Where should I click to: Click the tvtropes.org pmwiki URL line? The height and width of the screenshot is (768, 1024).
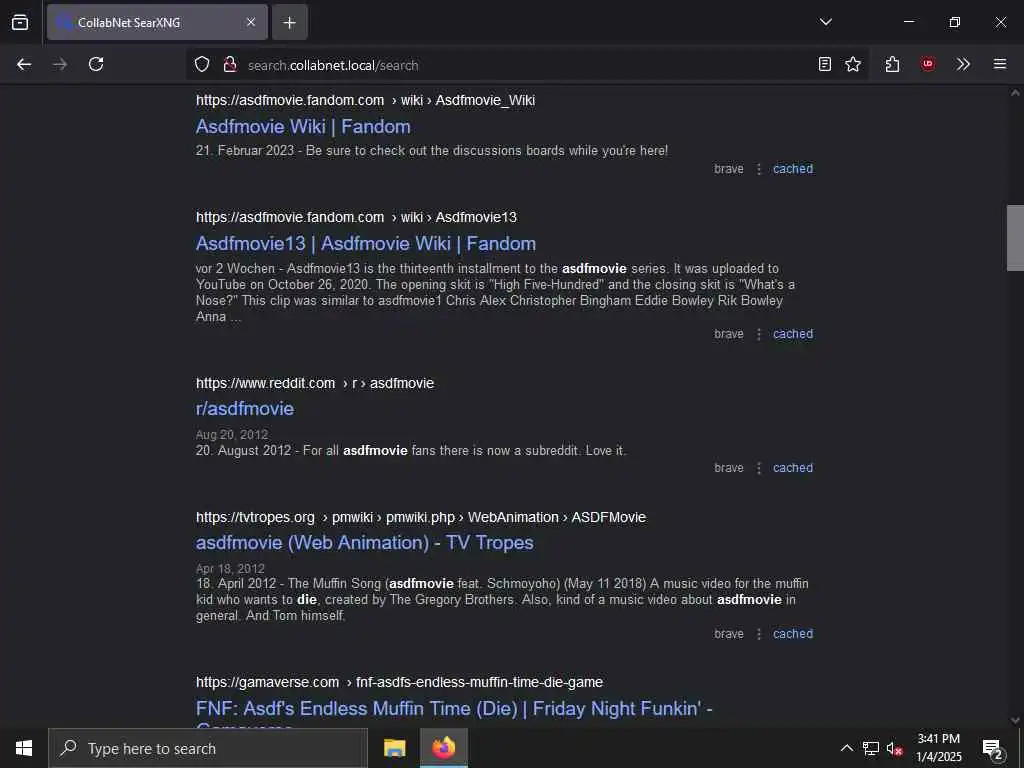(421, 517)
